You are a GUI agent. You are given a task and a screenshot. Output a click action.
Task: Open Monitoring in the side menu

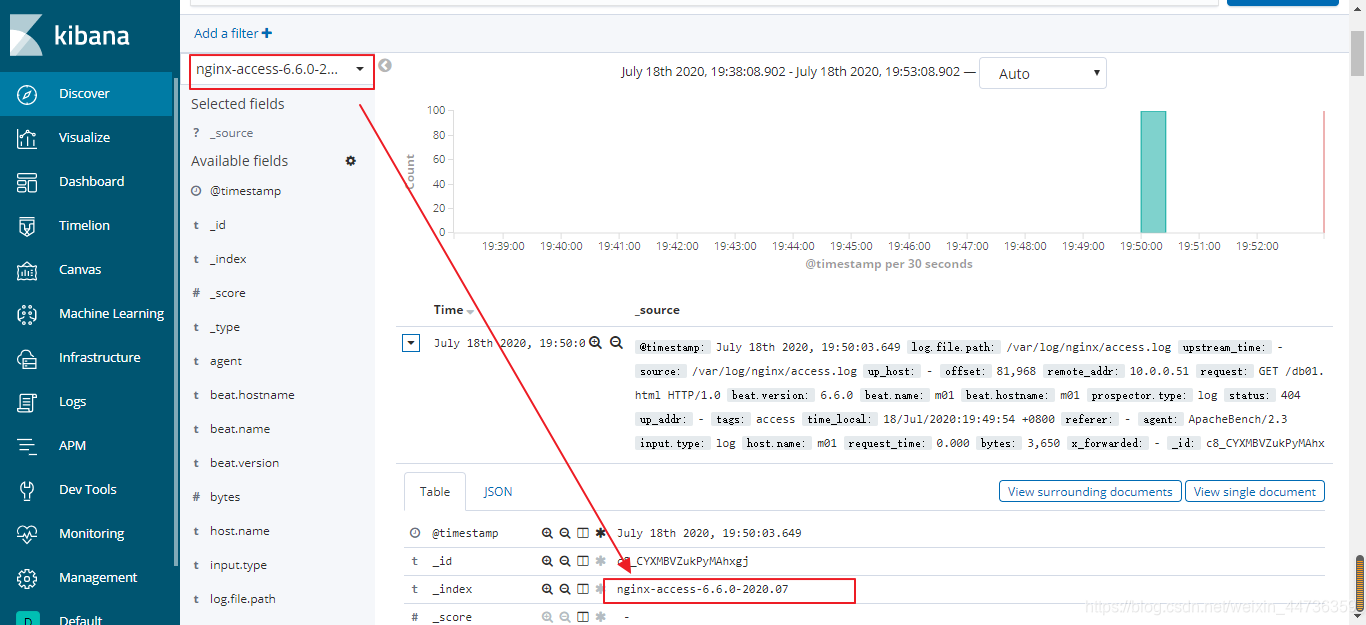point(91,533)
